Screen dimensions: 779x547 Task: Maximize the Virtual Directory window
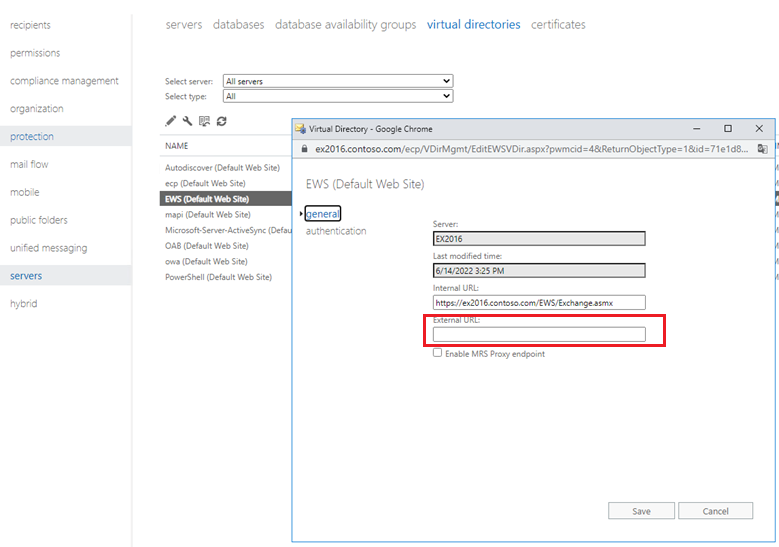coord(728,129)
